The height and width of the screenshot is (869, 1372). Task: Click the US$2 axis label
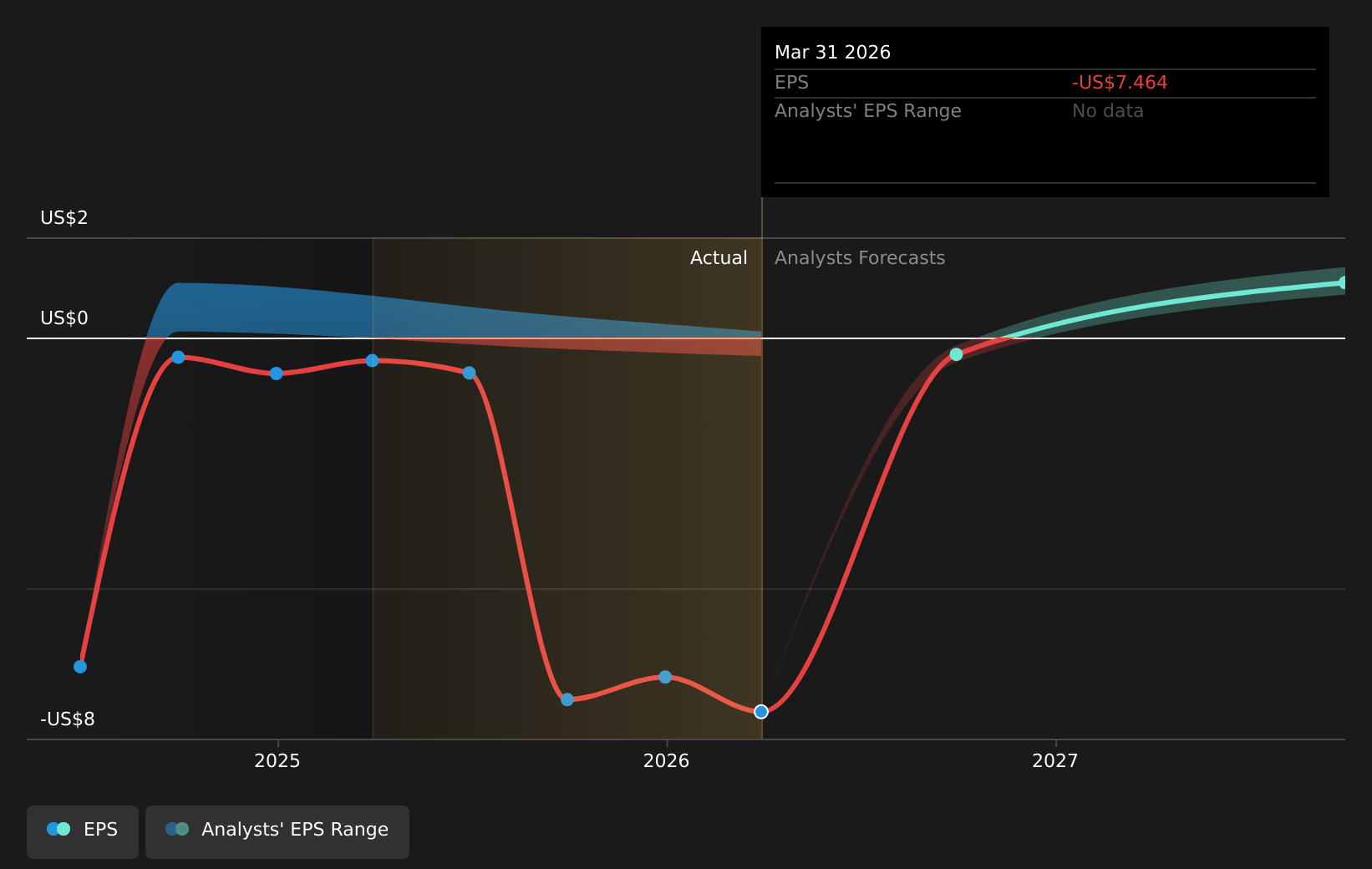[64, 218]
